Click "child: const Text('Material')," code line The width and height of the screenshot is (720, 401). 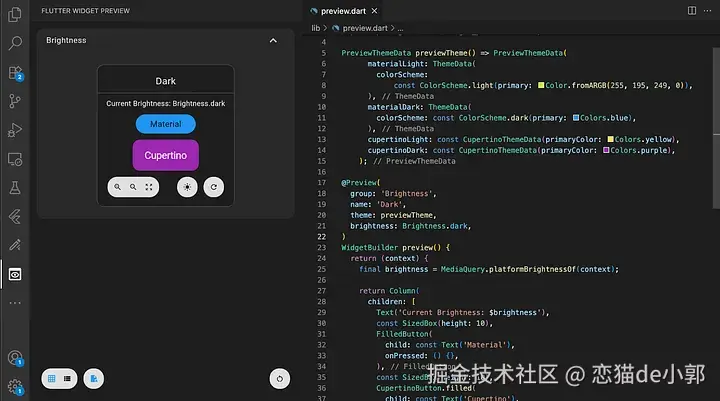click(x=450, y=345)
